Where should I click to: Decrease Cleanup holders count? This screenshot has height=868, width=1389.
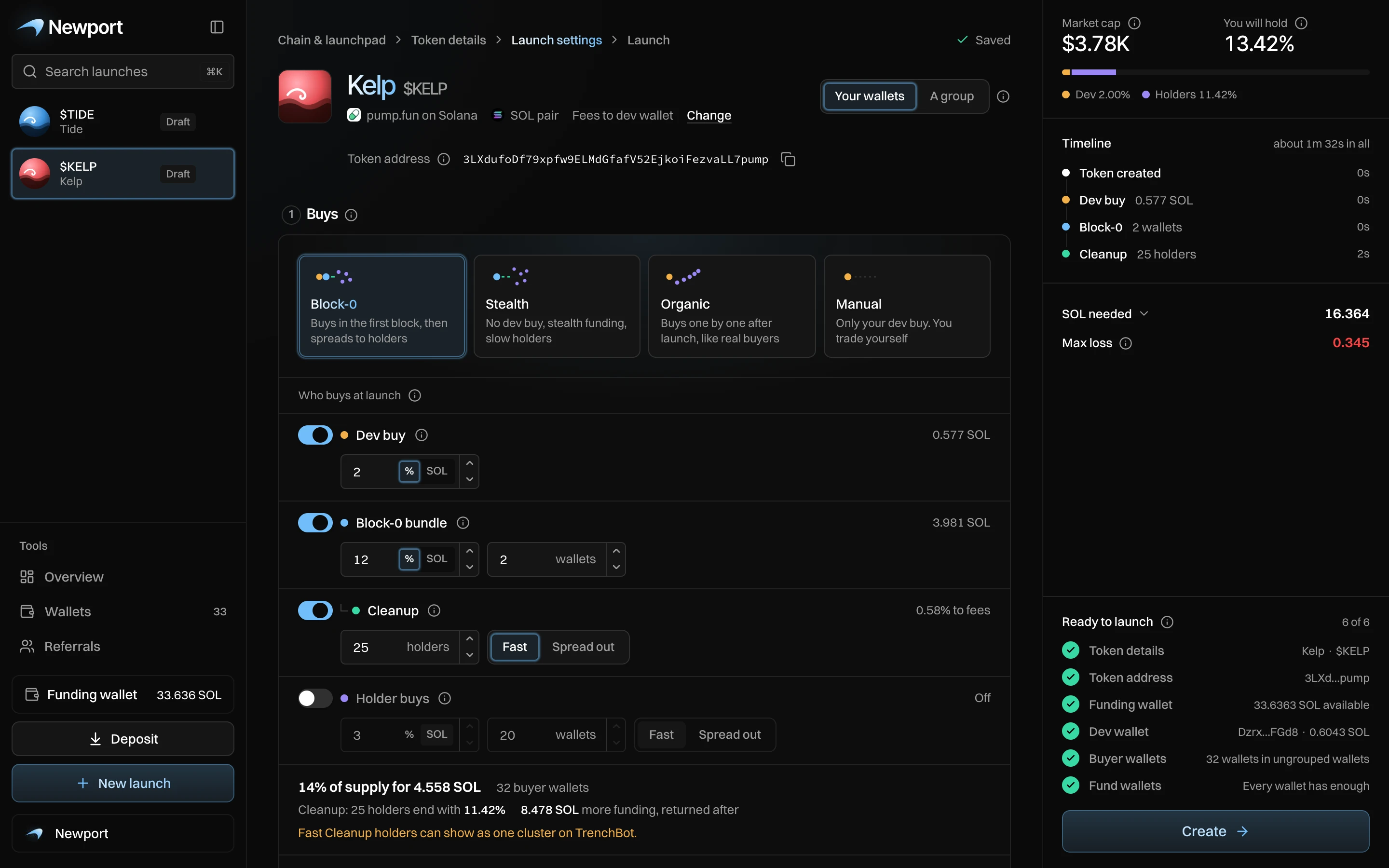469,655
